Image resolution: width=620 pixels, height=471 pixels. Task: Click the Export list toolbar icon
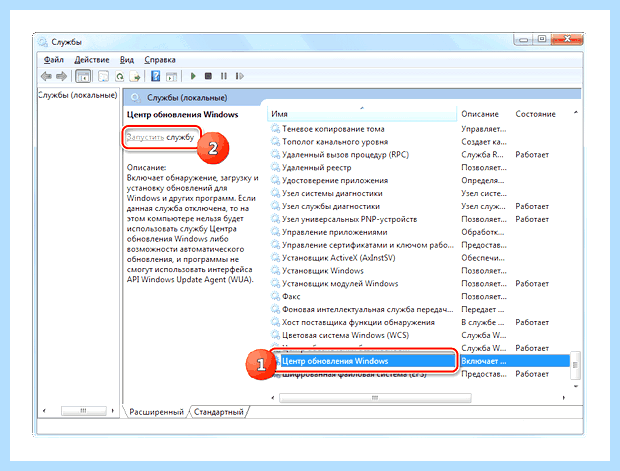[x=135, y=76]
